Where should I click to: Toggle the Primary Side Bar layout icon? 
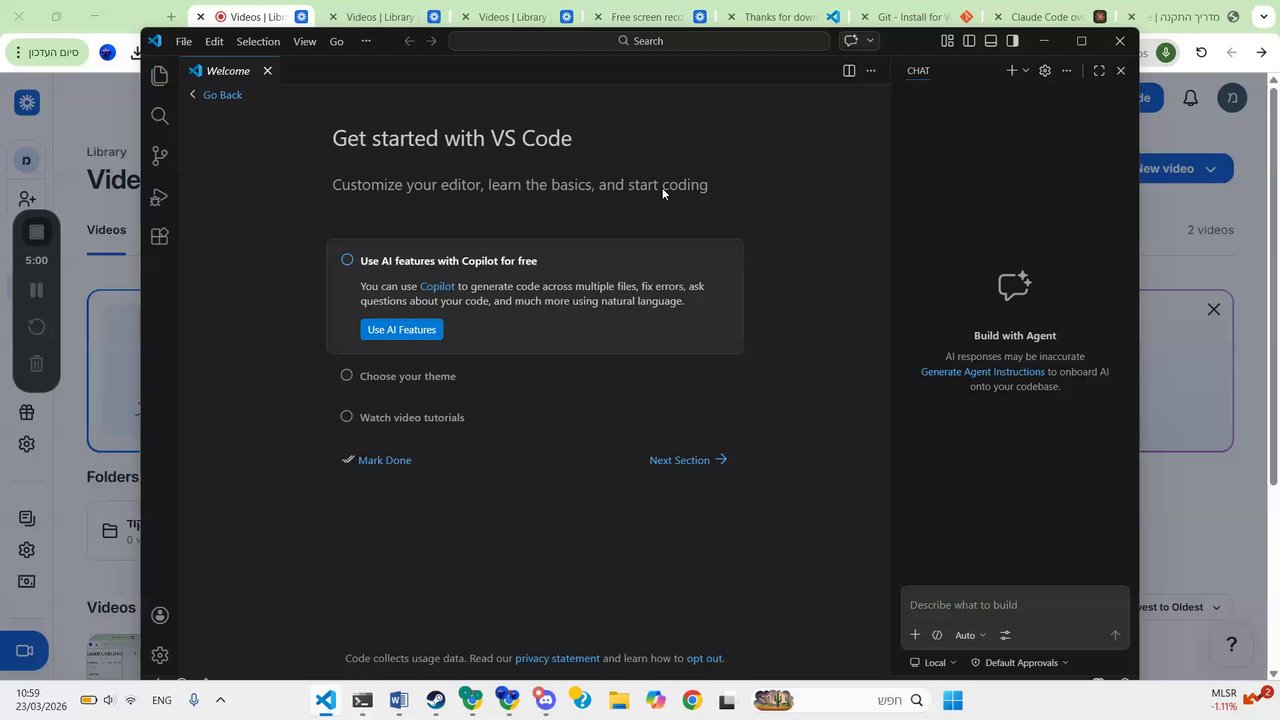click(969, 41)
